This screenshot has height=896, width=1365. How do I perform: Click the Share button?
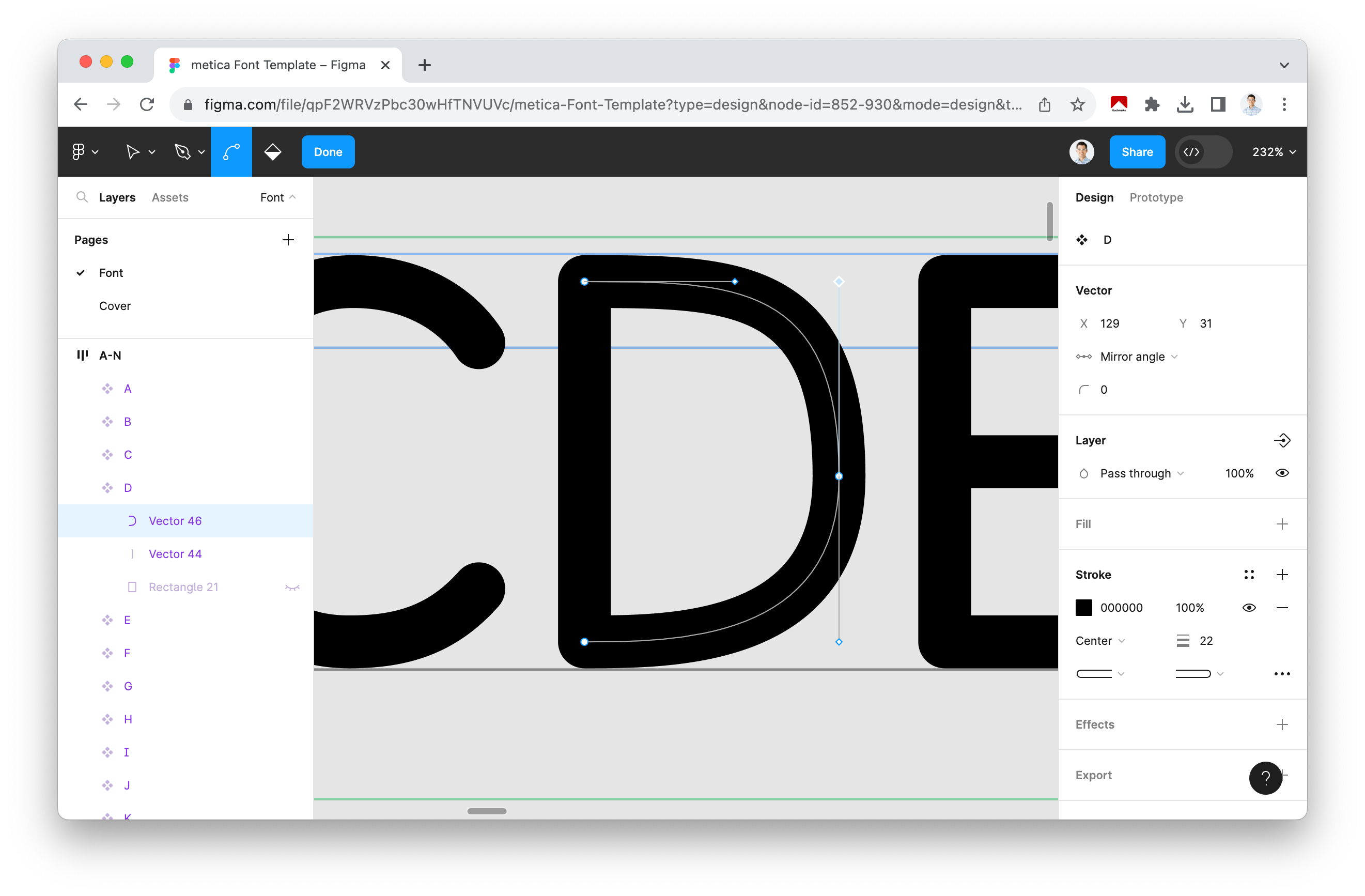click(x=1137, y=151)
